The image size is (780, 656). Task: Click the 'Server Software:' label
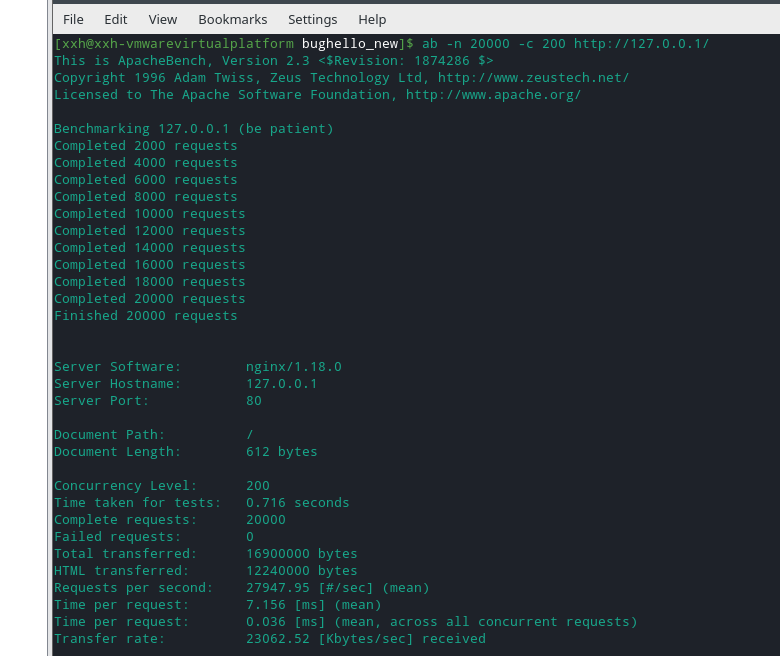tap(117, 367)
